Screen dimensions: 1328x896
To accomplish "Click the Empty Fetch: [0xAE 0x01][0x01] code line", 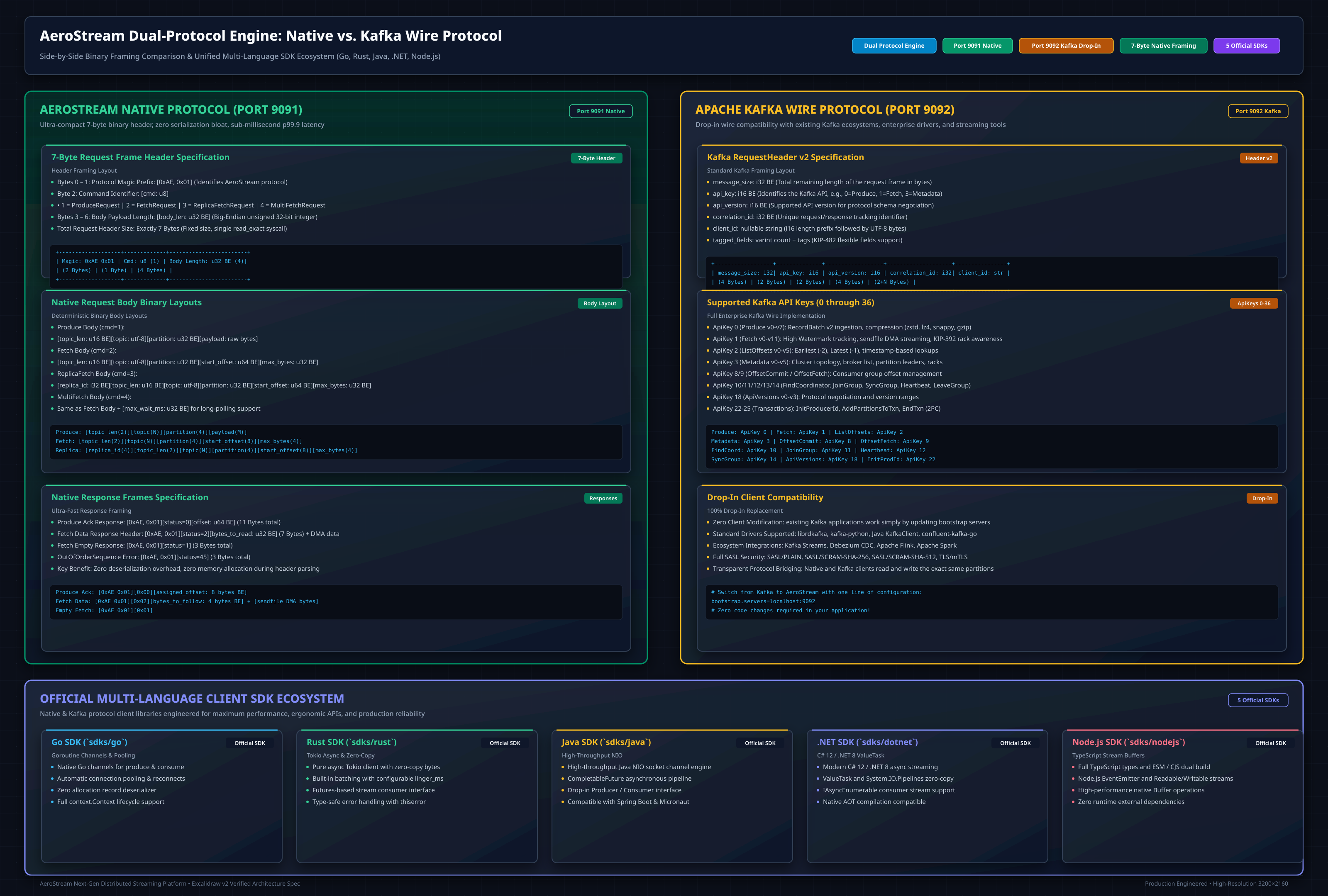I will (104, 611).
